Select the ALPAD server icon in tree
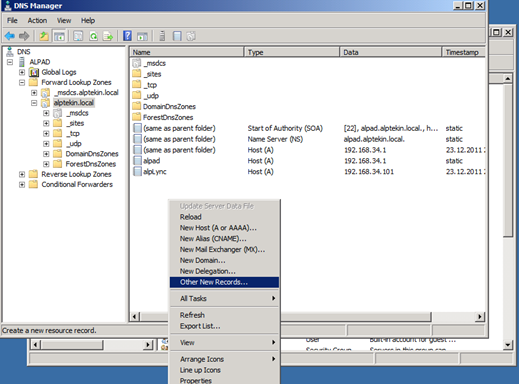Image resolution: width=519 pixels, height=384 pixels. (22, 62)
